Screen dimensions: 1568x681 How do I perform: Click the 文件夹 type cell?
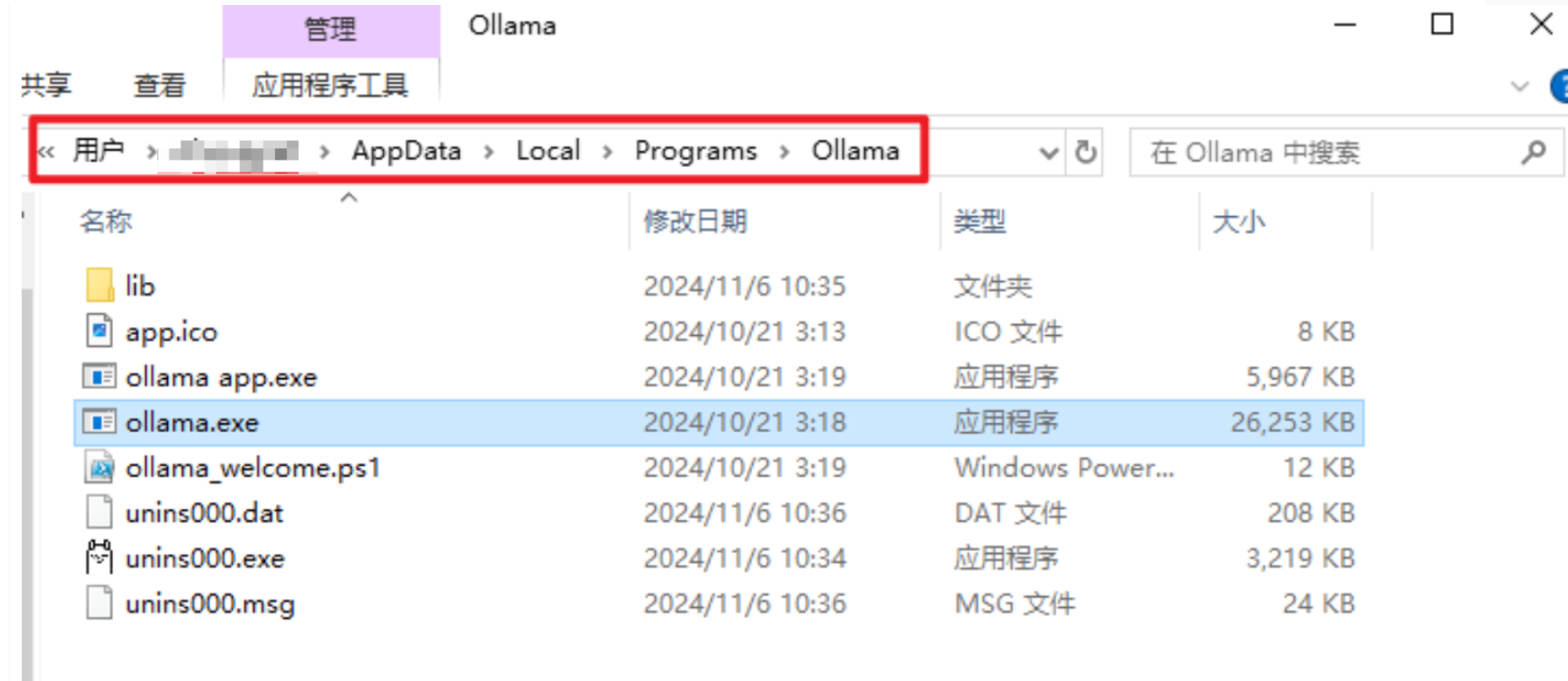pyautogui.click(x=993, y=286)
